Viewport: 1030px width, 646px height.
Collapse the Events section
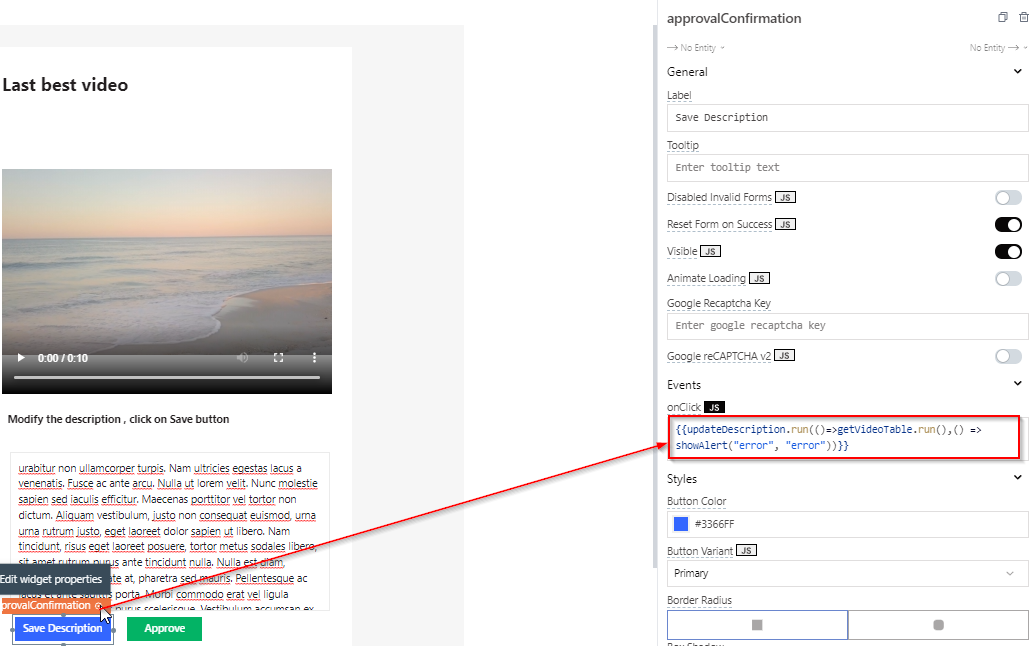click(1018, 384)
